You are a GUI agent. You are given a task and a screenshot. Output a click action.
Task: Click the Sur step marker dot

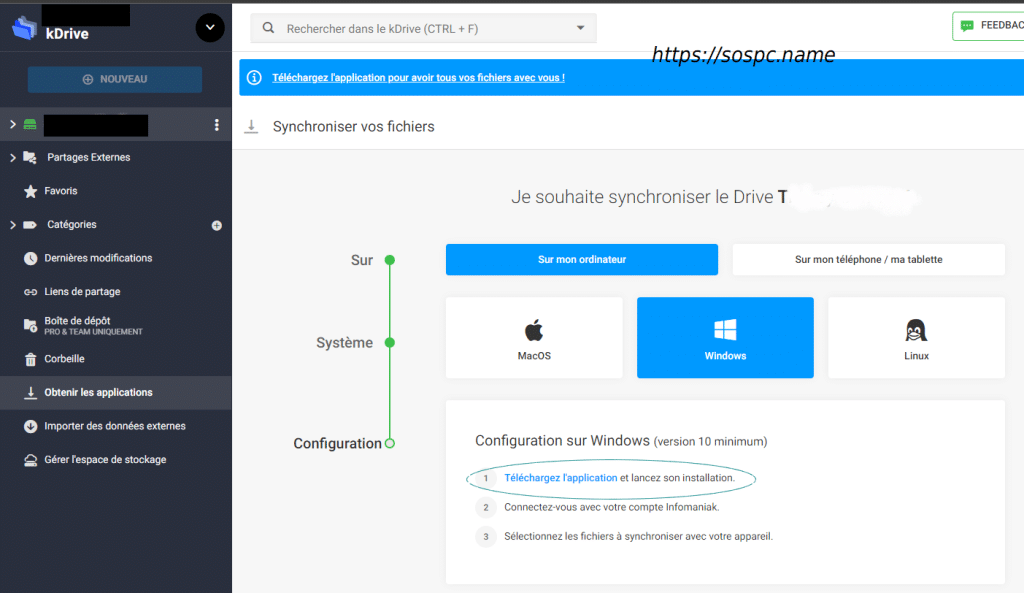tap(390, 260)
